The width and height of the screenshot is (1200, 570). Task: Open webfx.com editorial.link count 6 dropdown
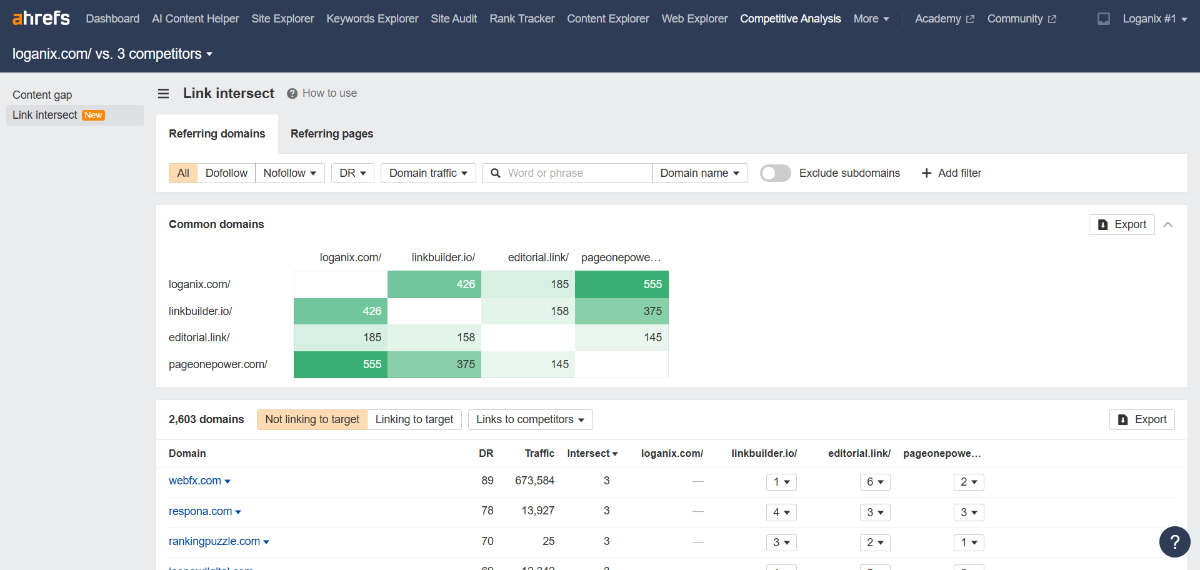[875, 482]
